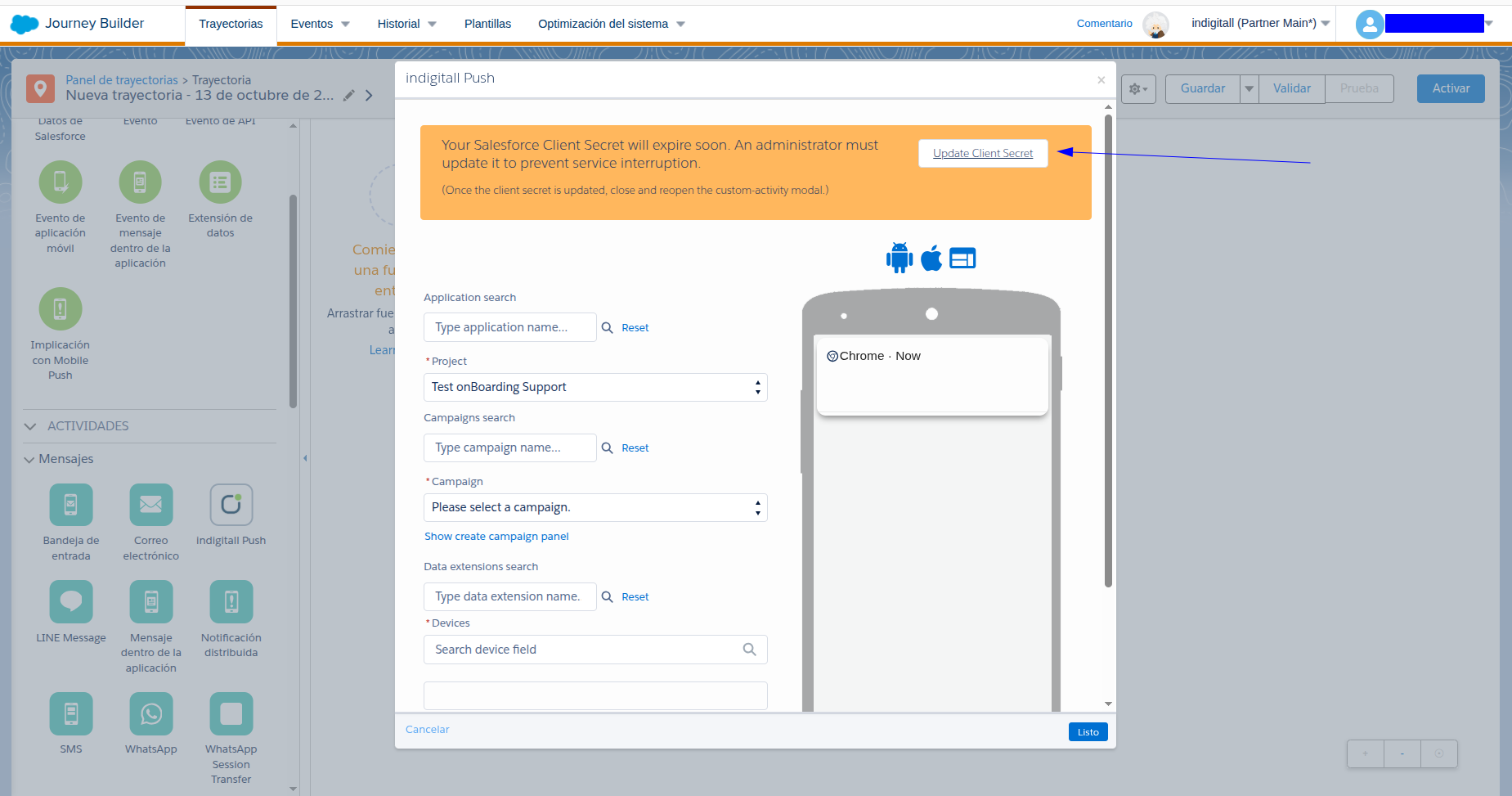Close the indigitall Push modal
The width and height of the screenshot is (1512, 796).
pos(1101,79)
